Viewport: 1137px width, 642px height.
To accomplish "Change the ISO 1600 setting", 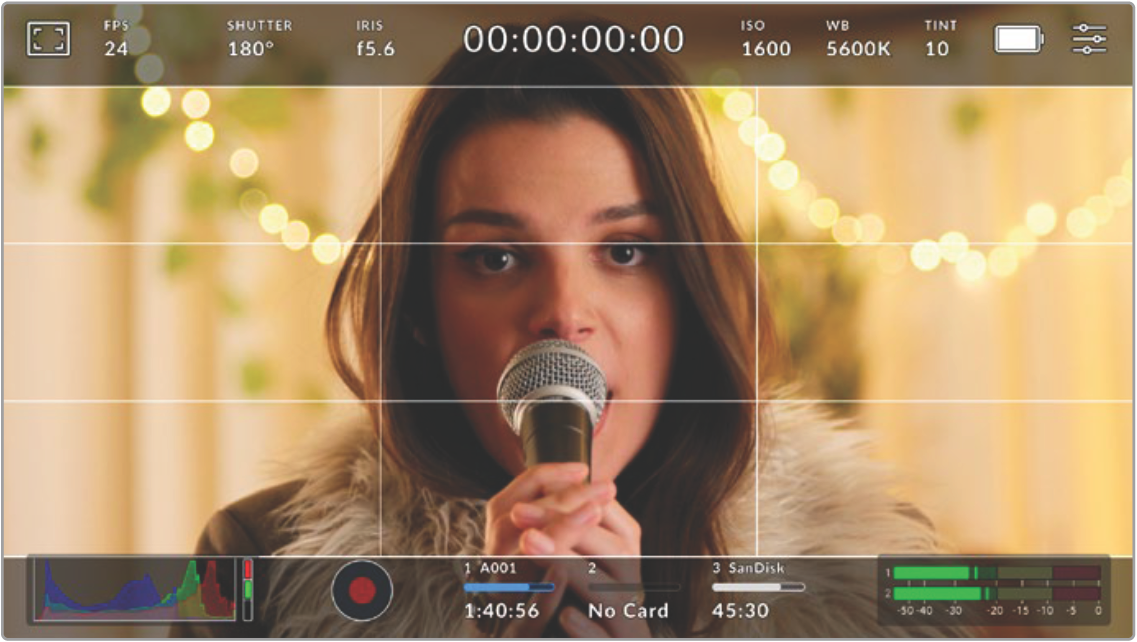I will coord(766,38).
